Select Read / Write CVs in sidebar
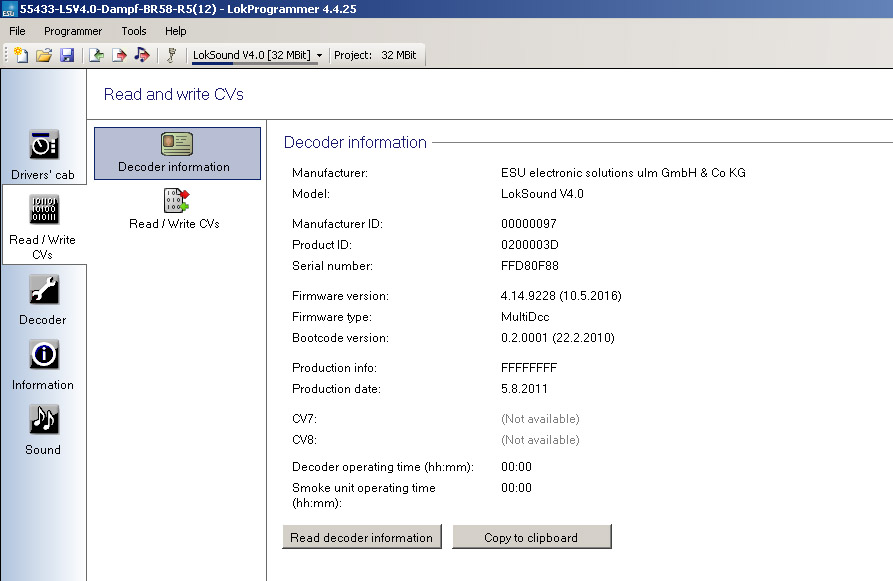 (x=43, y=227)
